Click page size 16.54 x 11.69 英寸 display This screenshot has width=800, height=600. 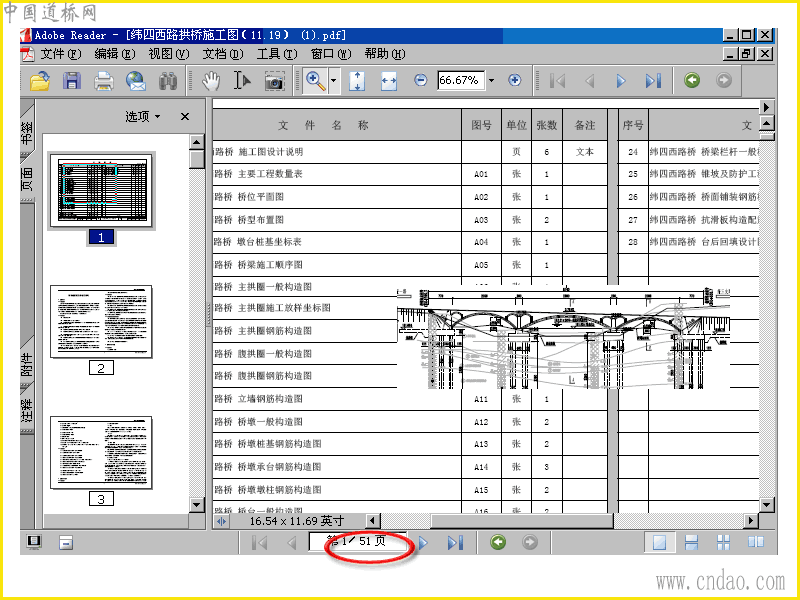pos(297,521)
